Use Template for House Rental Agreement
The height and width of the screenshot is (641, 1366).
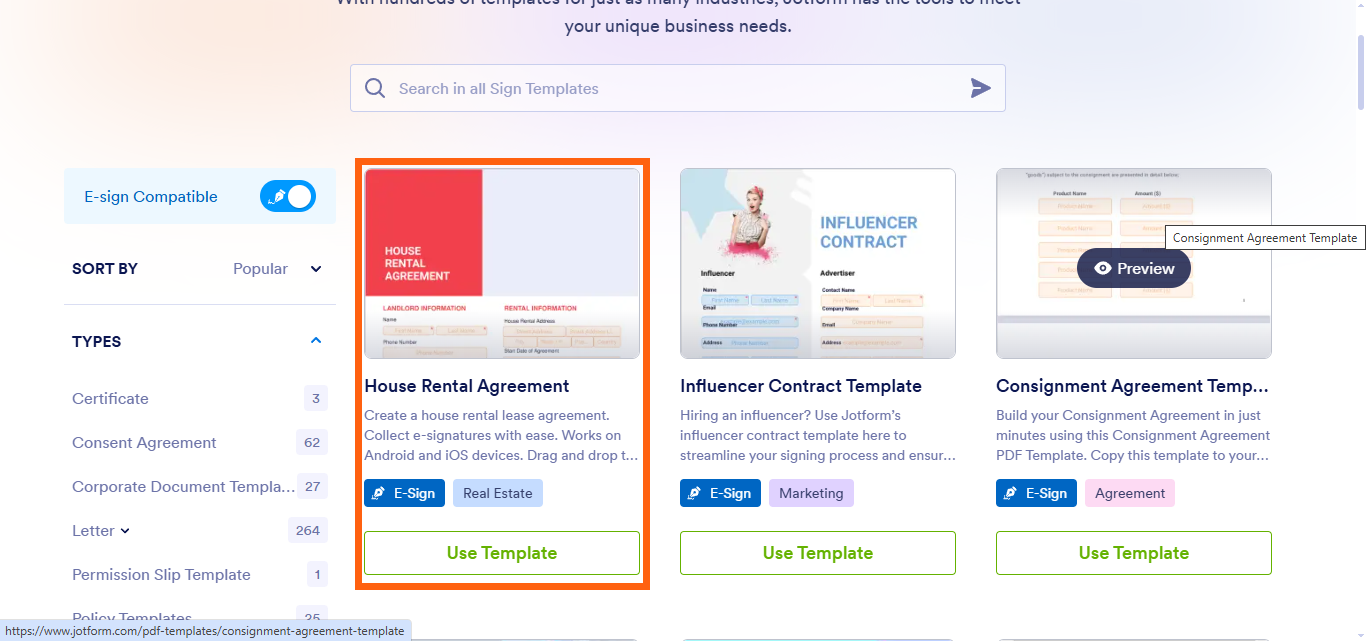coord(501,553)
